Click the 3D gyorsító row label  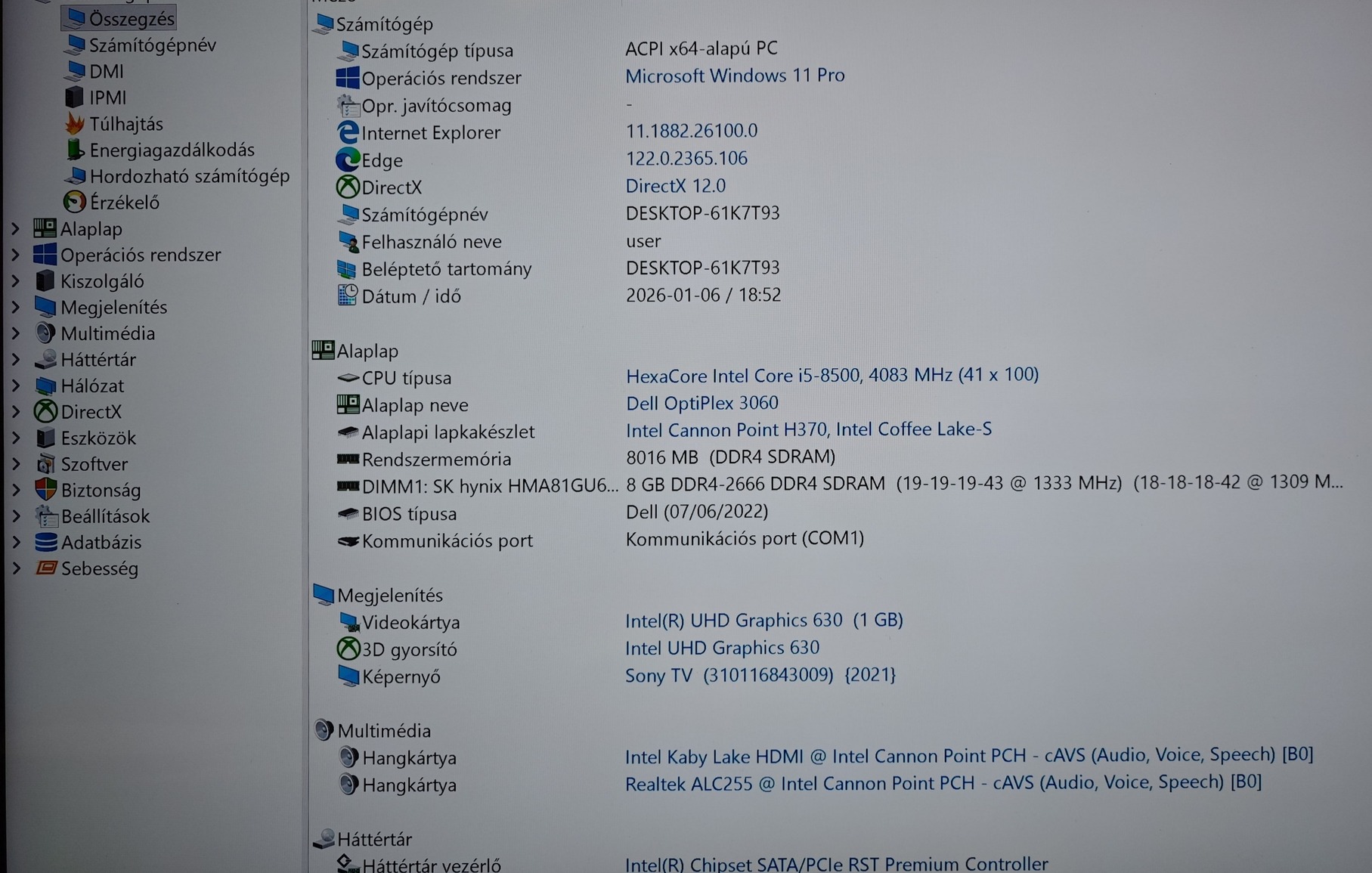[409, 649]
